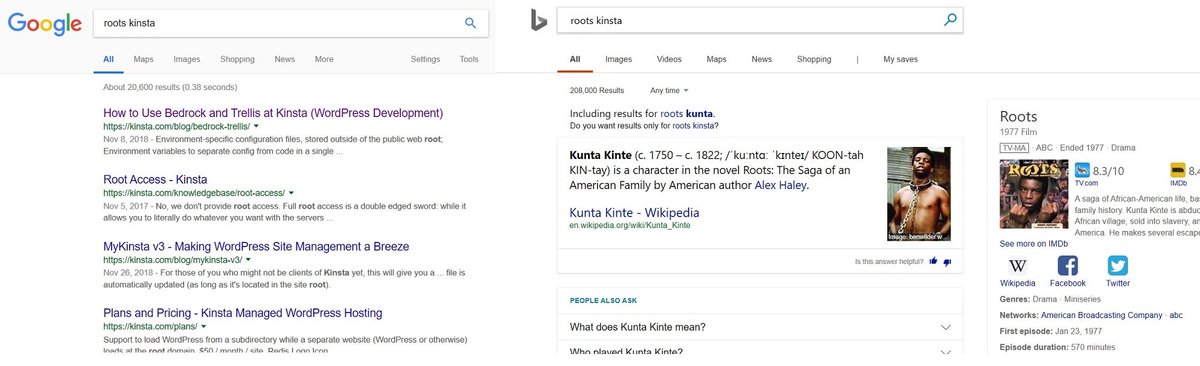
Task: Click See more on IMDb
Action: click(1034, 243)
